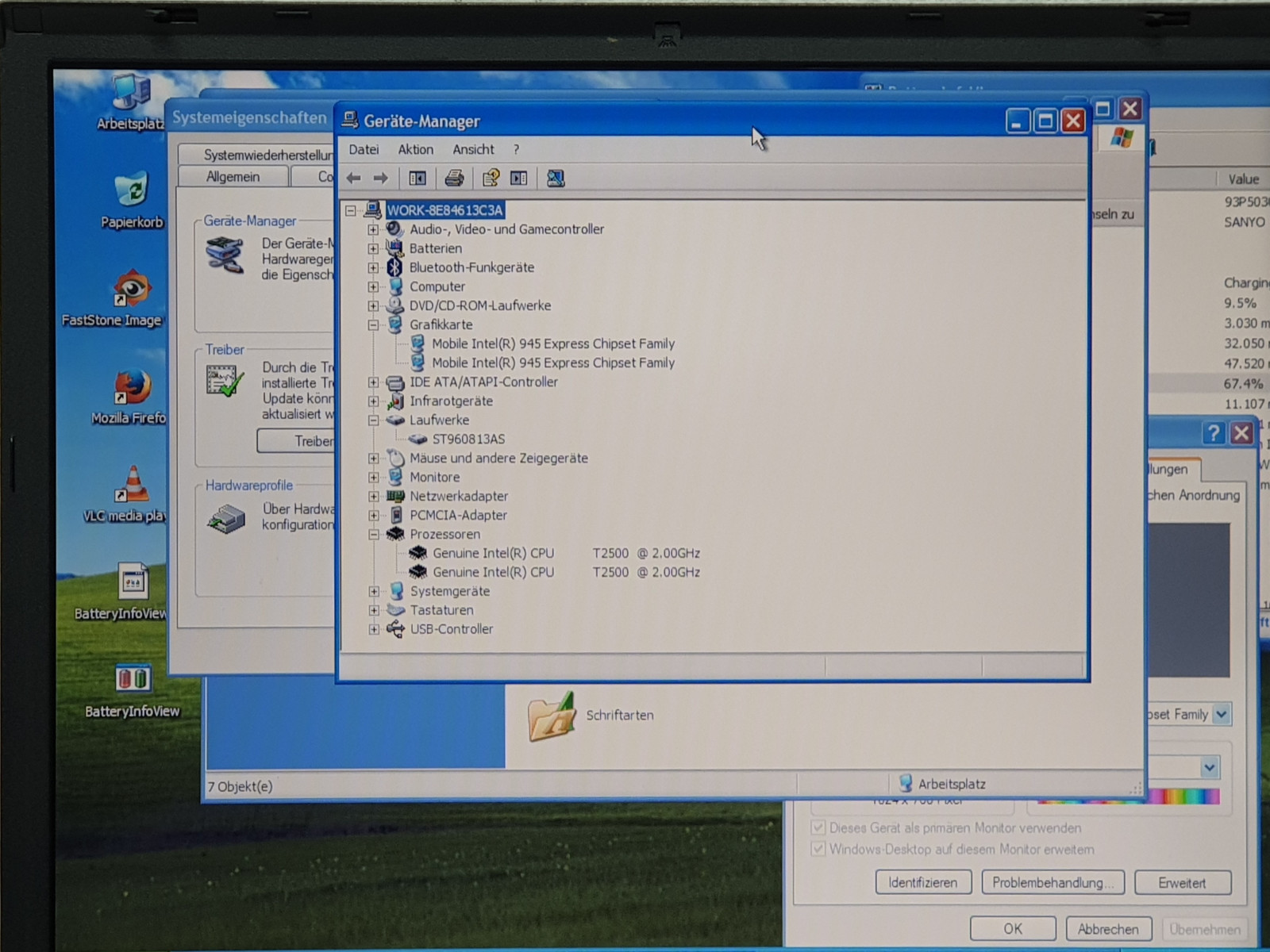This screenshot has height=952, width=1270.
Task: Click the color quality spectrum bar
Action: pyautogui.click(x=1127, y=797)
